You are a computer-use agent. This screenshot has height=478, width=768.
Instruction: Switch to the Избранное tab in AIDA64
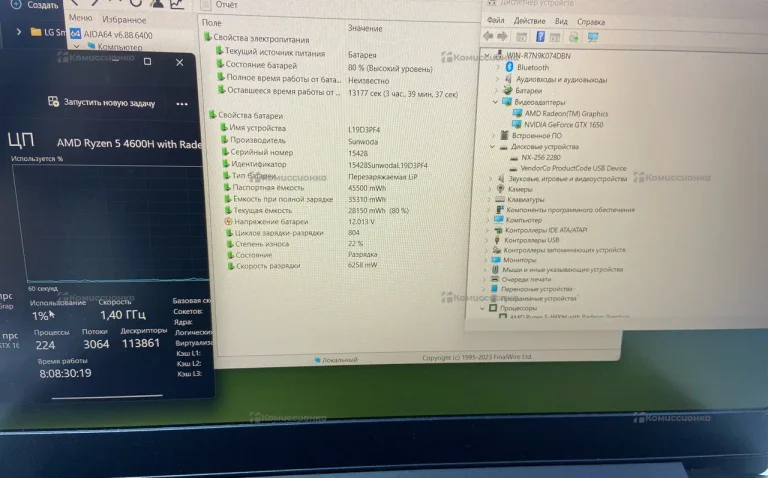click(124, 19)
